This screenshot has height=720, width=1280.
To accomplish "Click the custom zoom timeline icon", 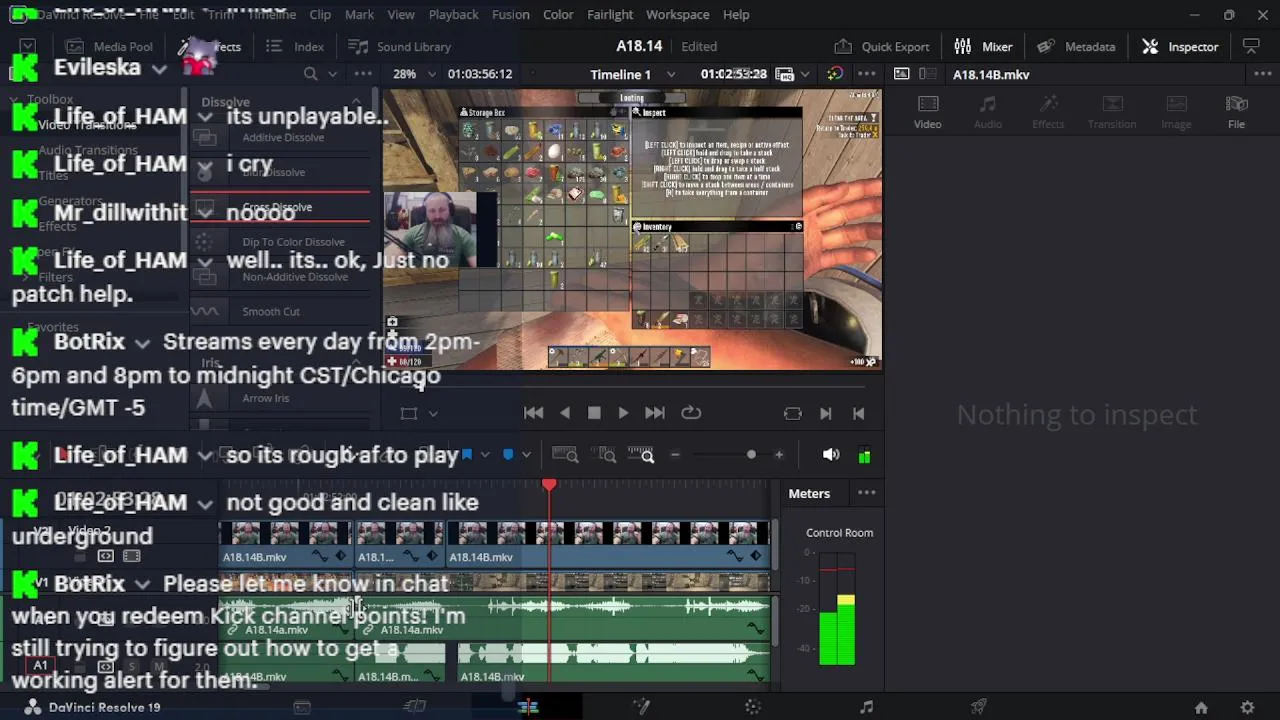I will (641, 455).
